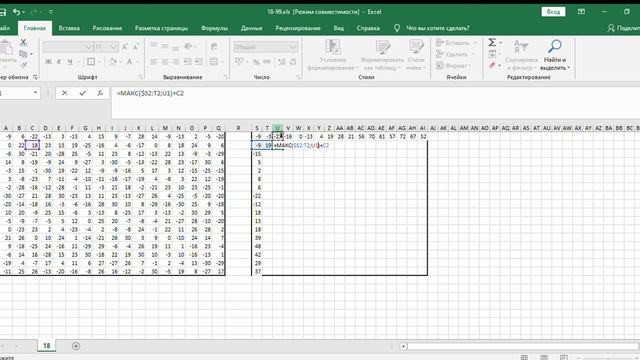
Task: Click the AutoSum sigma icon
Action: click(492, 42)
